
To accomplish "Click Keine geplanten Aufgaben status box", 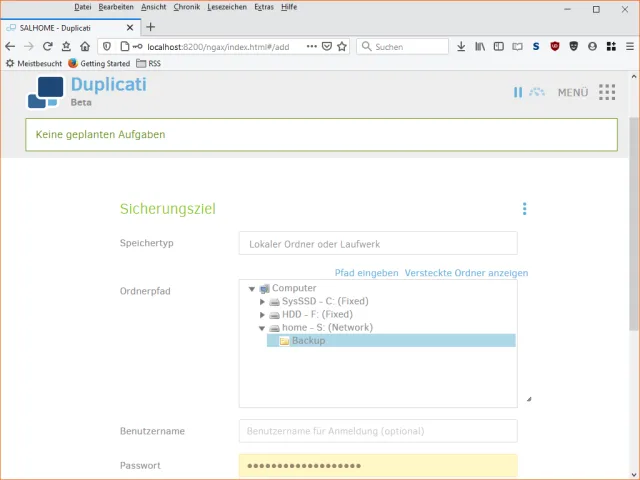I will tap(321, 135).
